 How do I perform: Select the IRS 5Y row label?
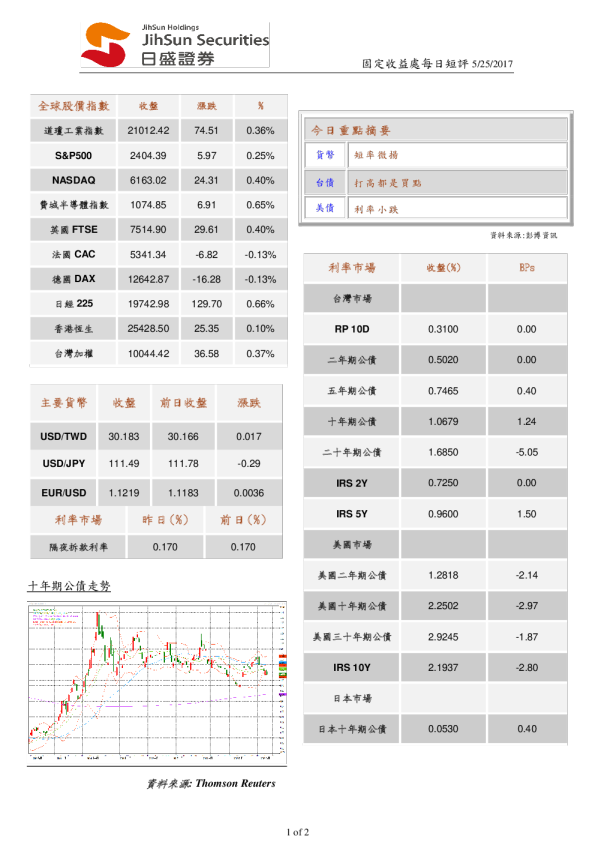[x=352, y=514]
